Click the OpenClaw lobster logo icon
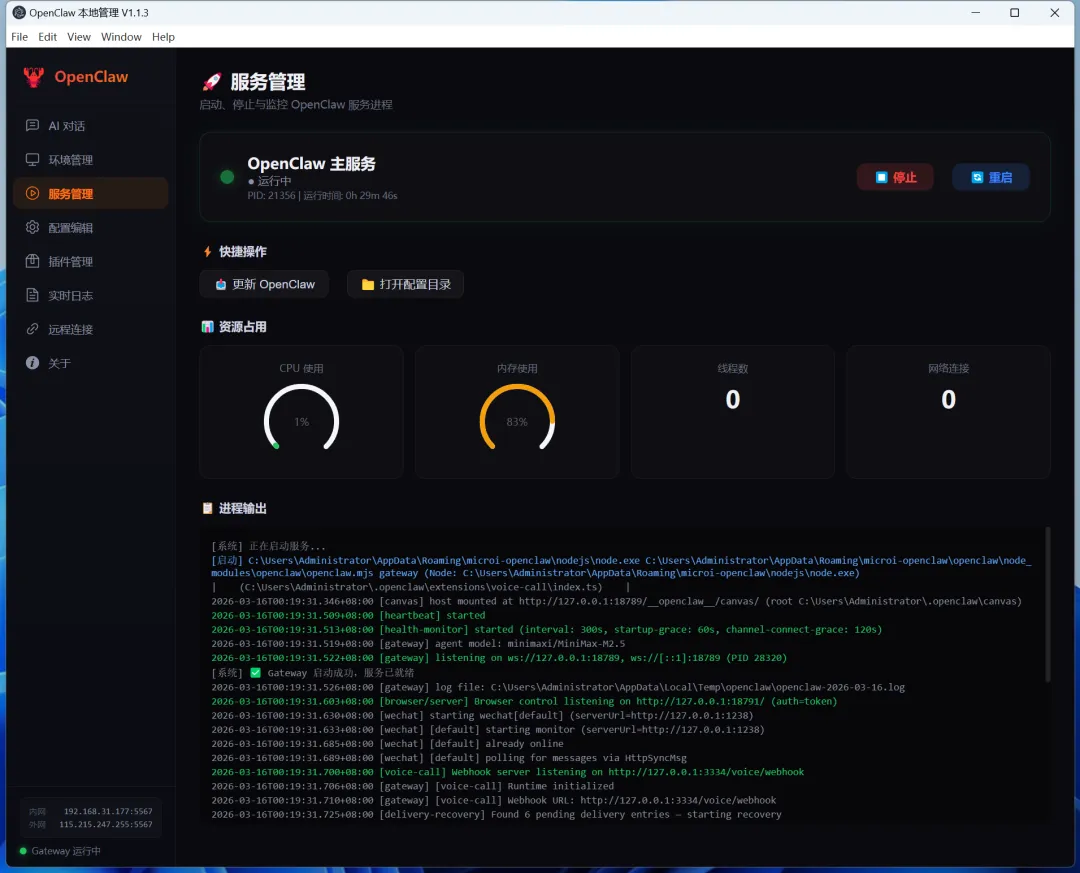The image size is (1080, 873). [x=33, y=76]
